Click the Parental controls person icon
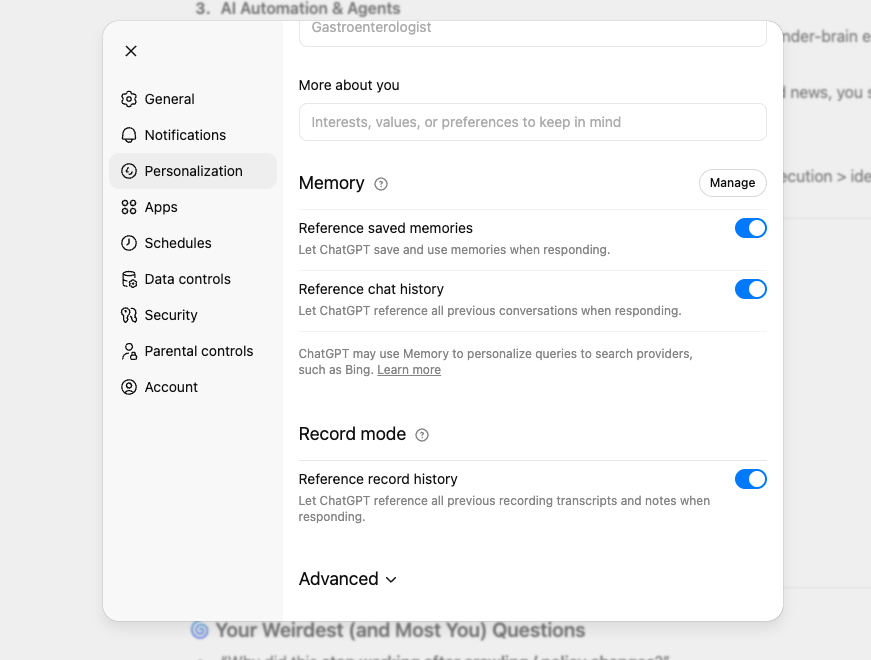 129,351
